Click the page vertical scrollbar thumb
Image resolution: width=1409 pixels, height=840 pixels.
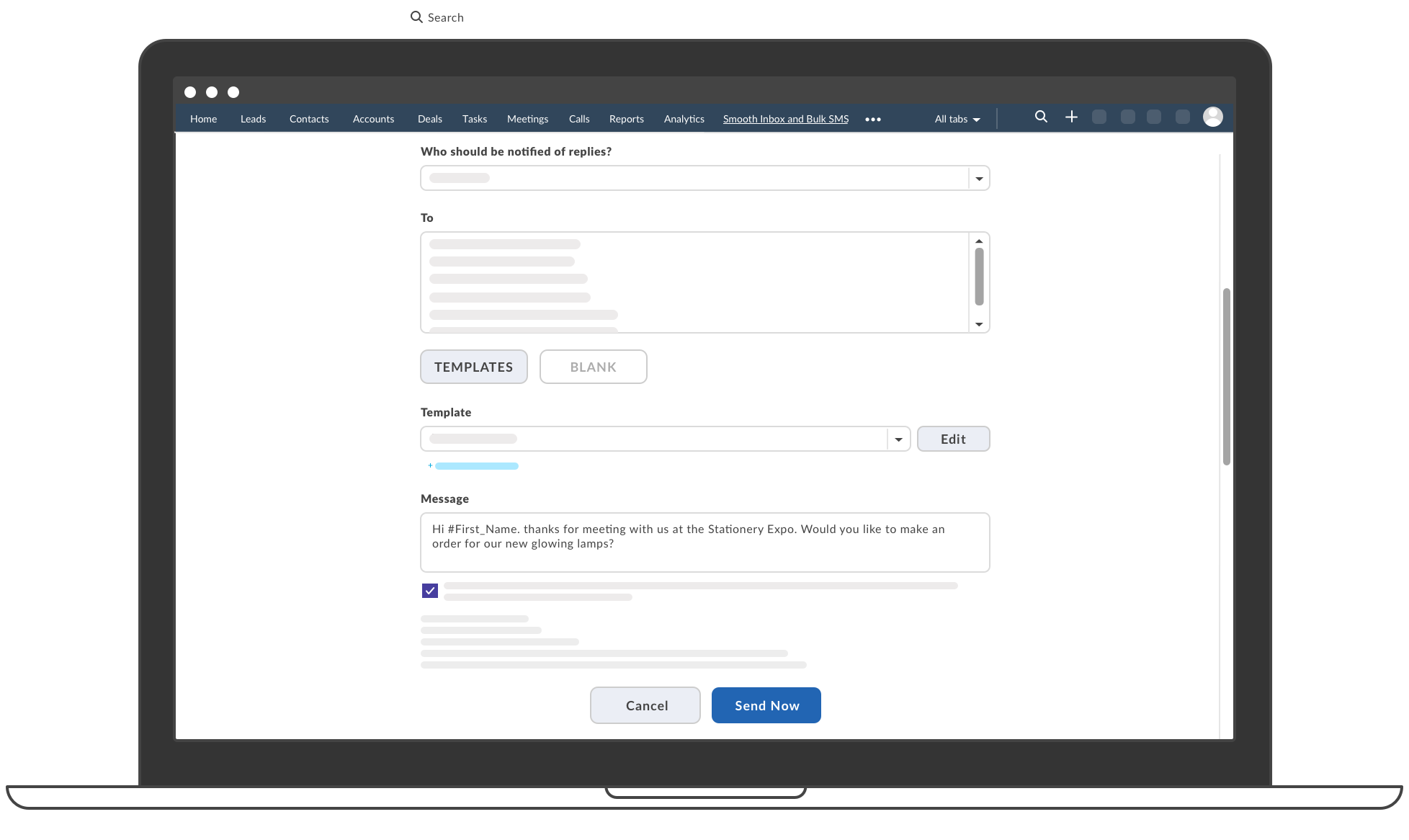tap(1227, 376)
